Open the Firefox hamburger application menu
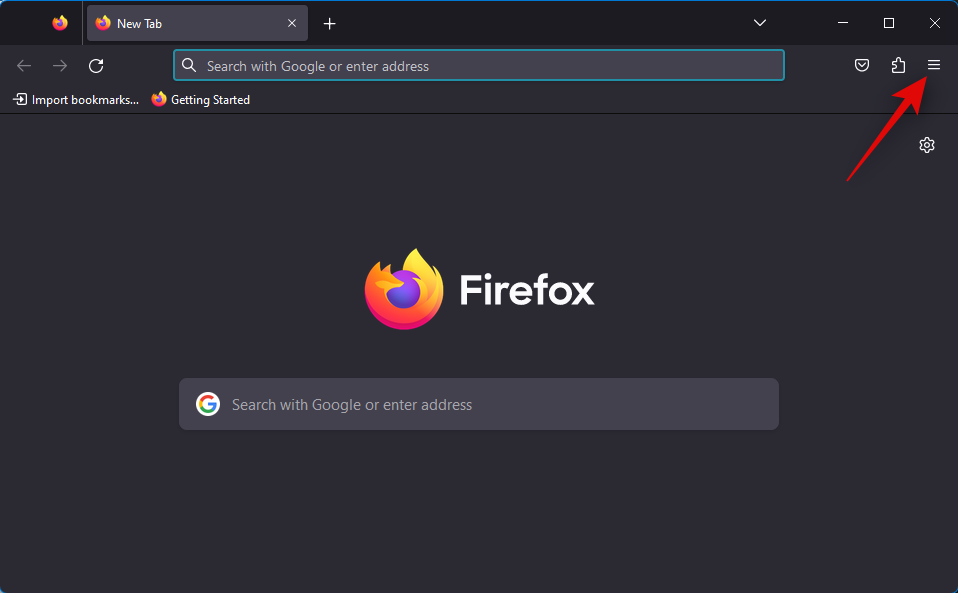The width and height of the screenshot is (958, 593). (934, 65)
